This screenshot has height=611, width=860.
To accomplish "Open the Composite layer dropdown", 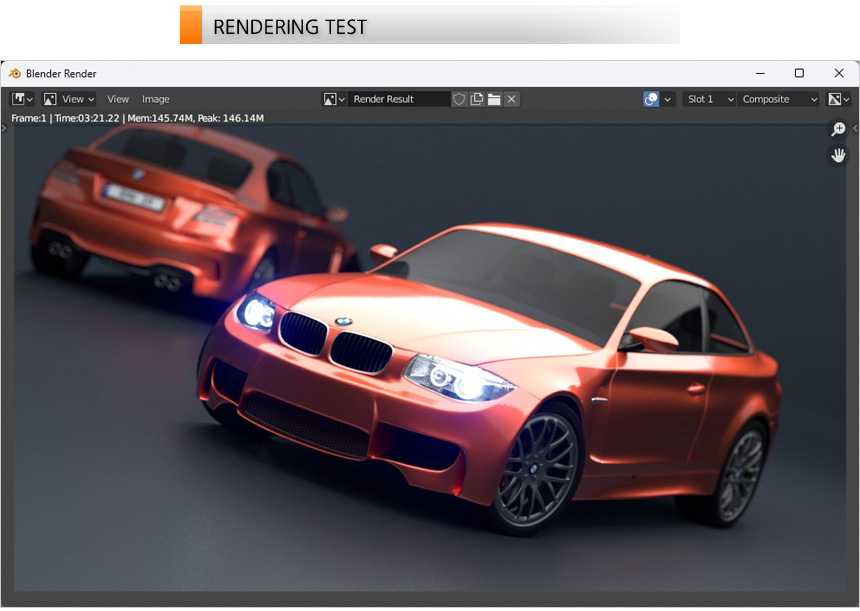I will tap(779, 99).
